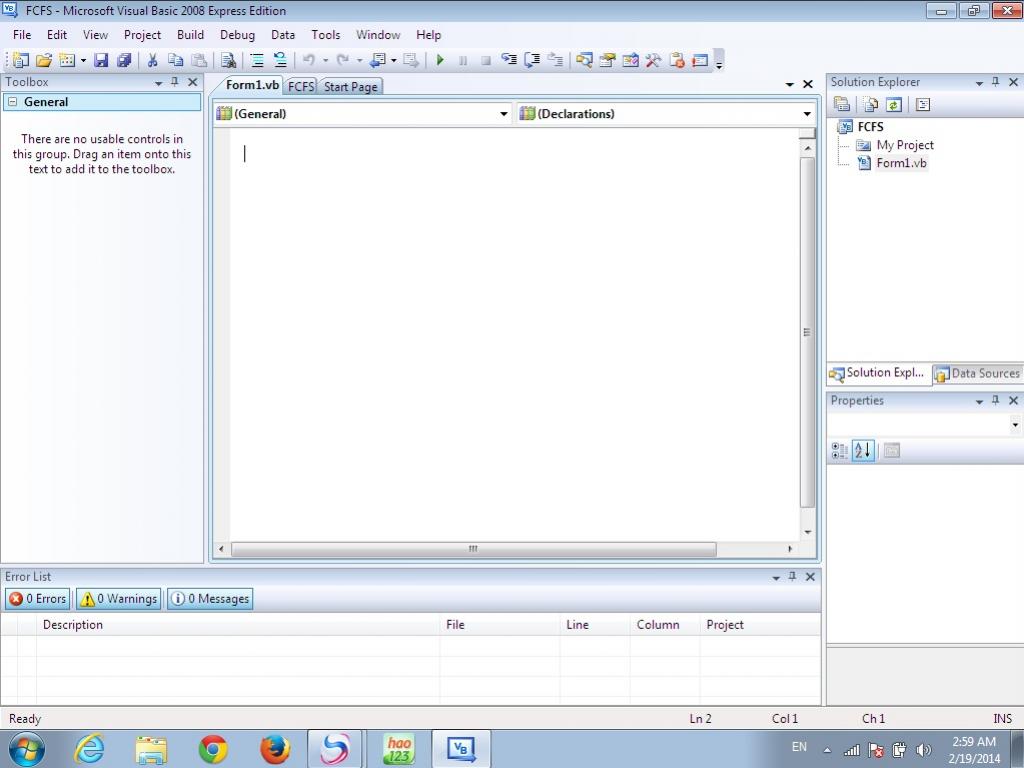The image size is (1024, 768).
Task: Open Error List from the toolbar icon
Action: 677,60
